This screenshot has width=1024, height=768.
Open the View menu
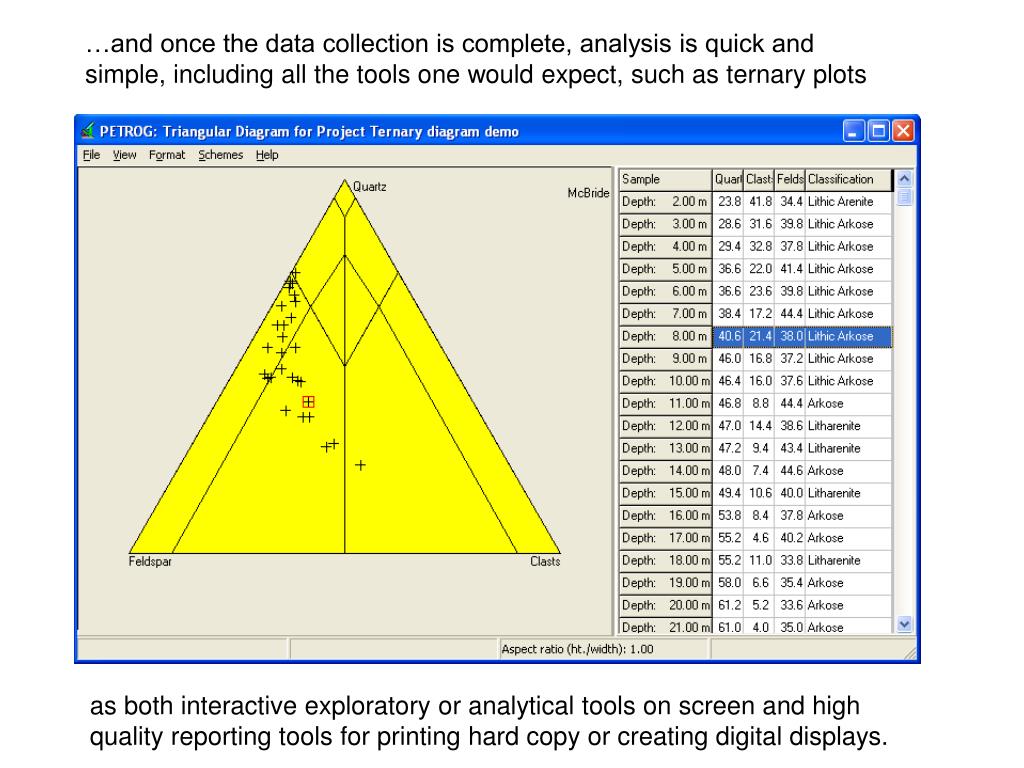[x=124, y=155]
